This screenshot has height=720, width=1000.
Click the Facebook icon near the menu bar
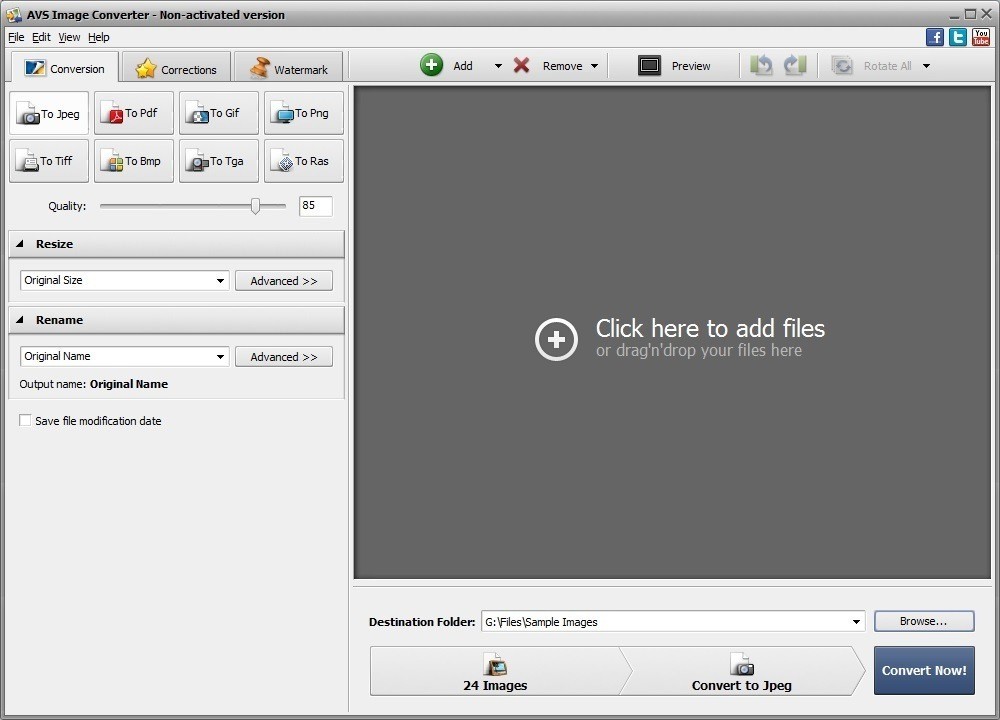coord(934,36)
